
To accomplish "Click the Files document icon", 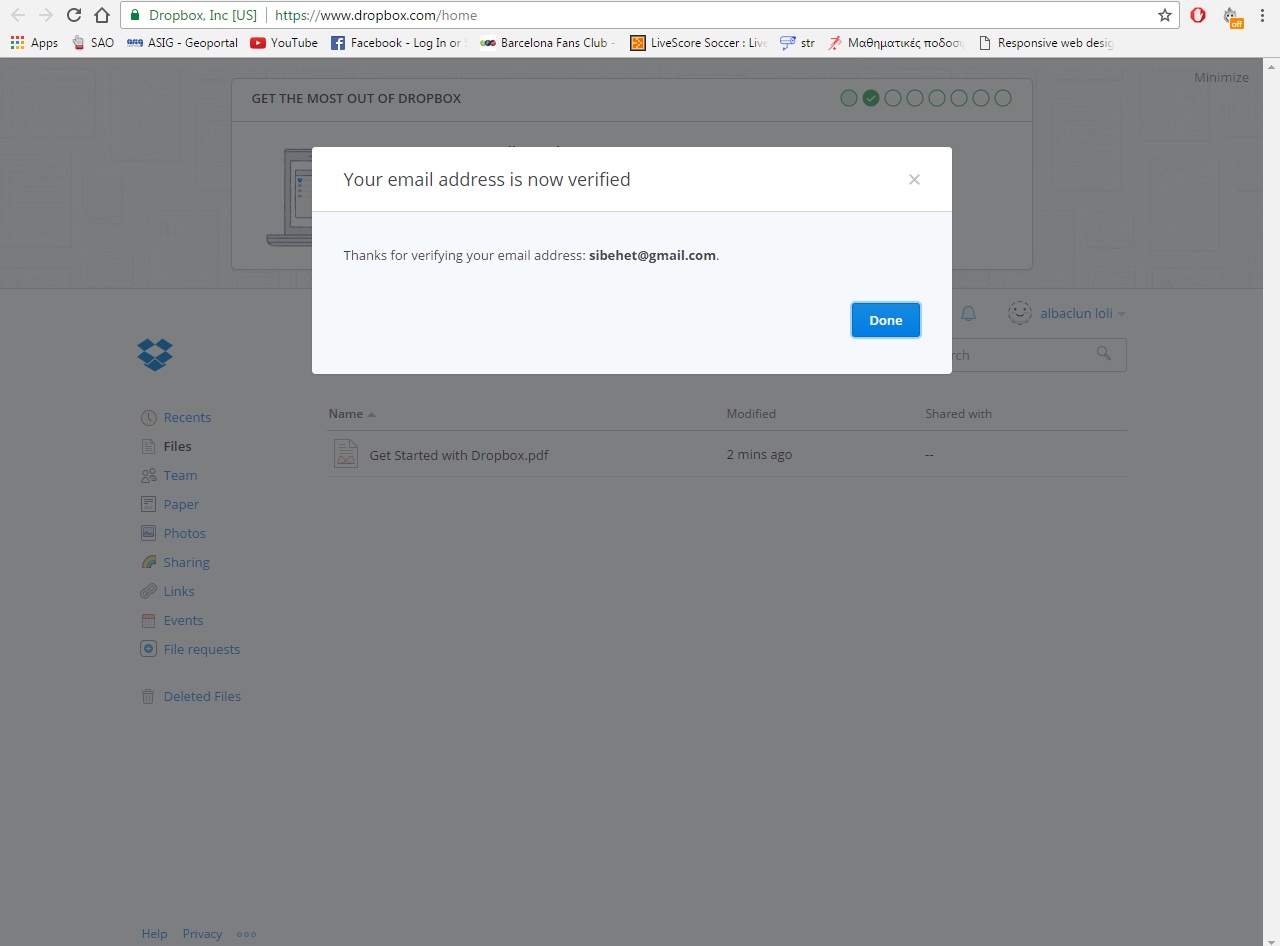I will tap(148, 446).
